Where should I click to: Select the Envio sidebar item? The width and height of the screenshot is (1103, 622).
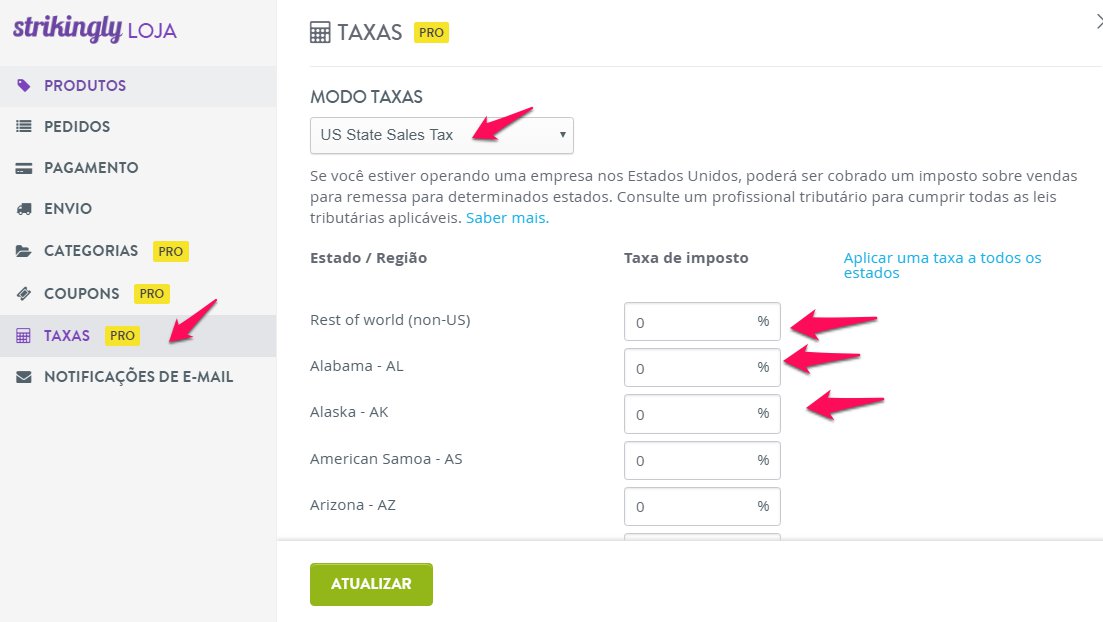(138, 209)
